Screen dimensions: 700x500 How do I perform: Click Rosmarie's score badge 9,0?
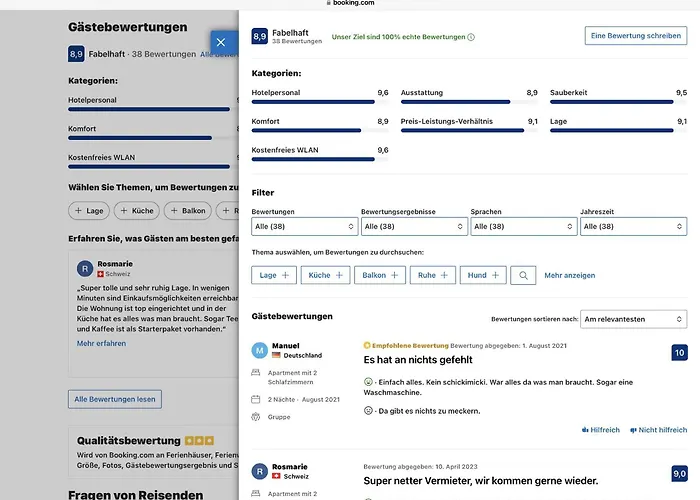pyautogui.click(x=679, y=474)
